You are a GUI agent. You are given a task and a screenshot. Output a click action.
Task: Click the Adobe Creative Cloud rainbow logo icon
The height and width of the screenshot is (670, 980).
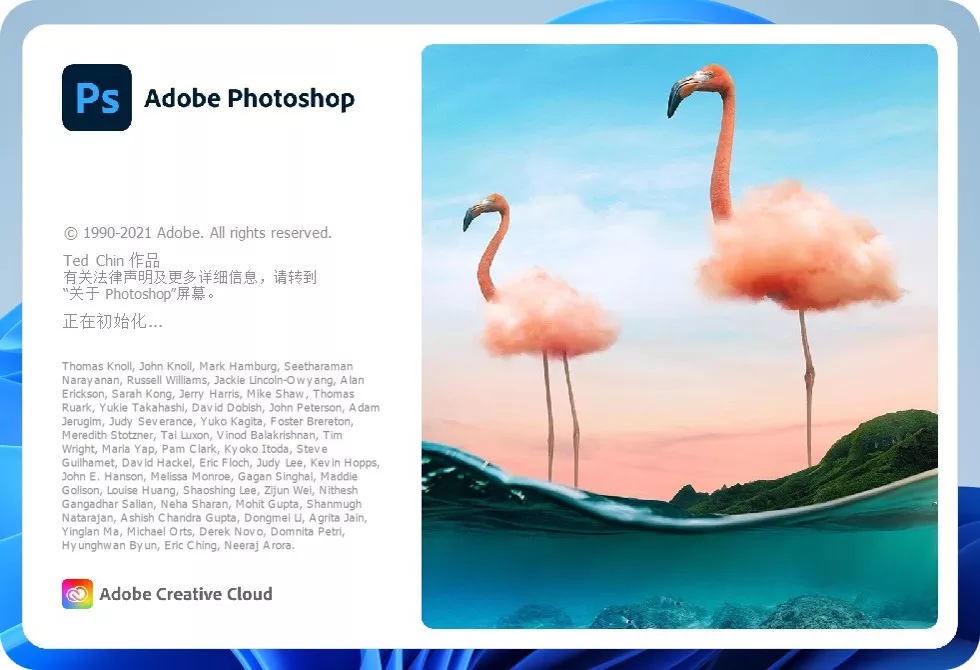tap(77, 593)
